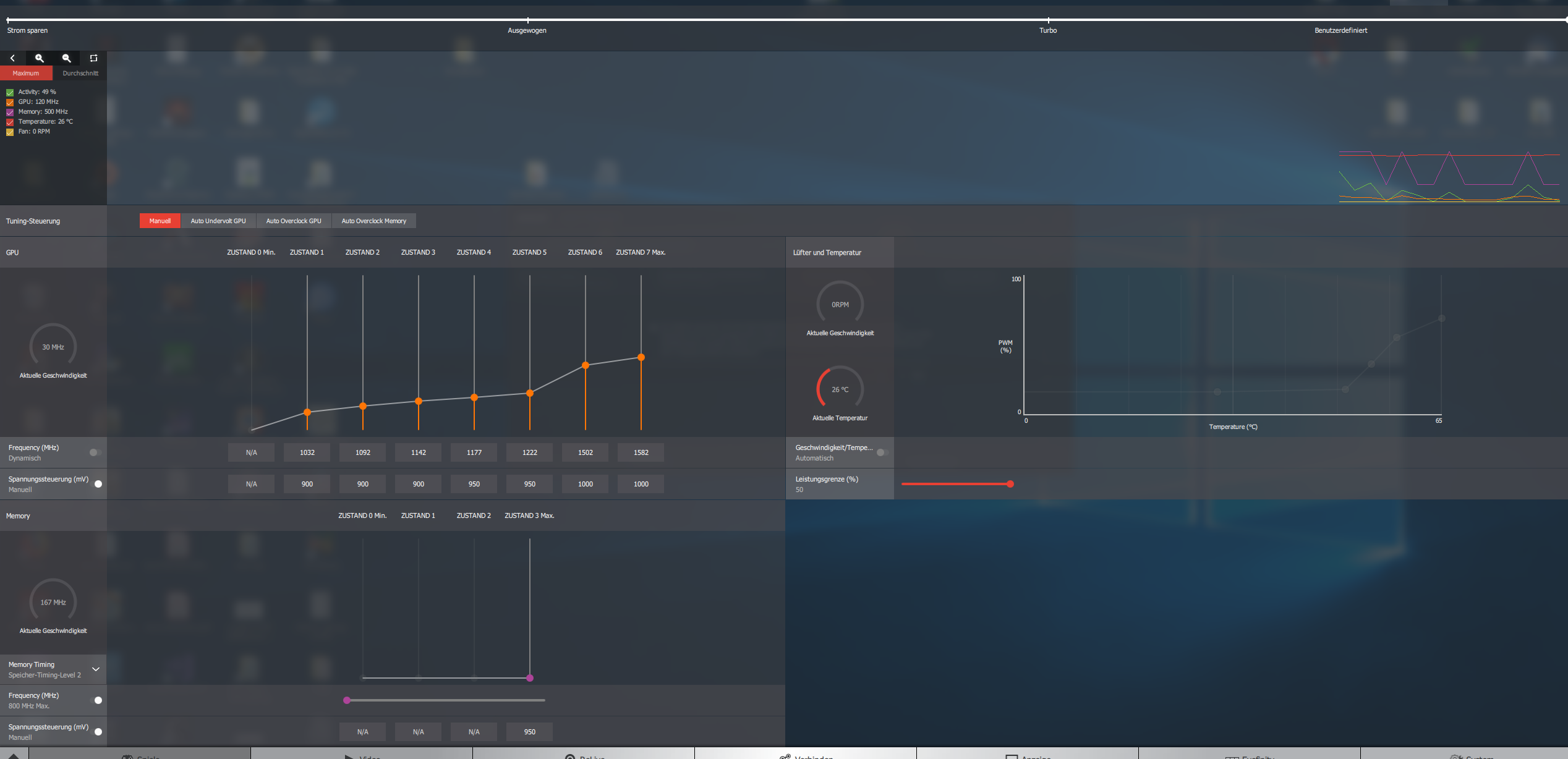The image size is (1568, 759).
Task: Reset the graph view with the square-arrows icon
Action: point(93,58)
